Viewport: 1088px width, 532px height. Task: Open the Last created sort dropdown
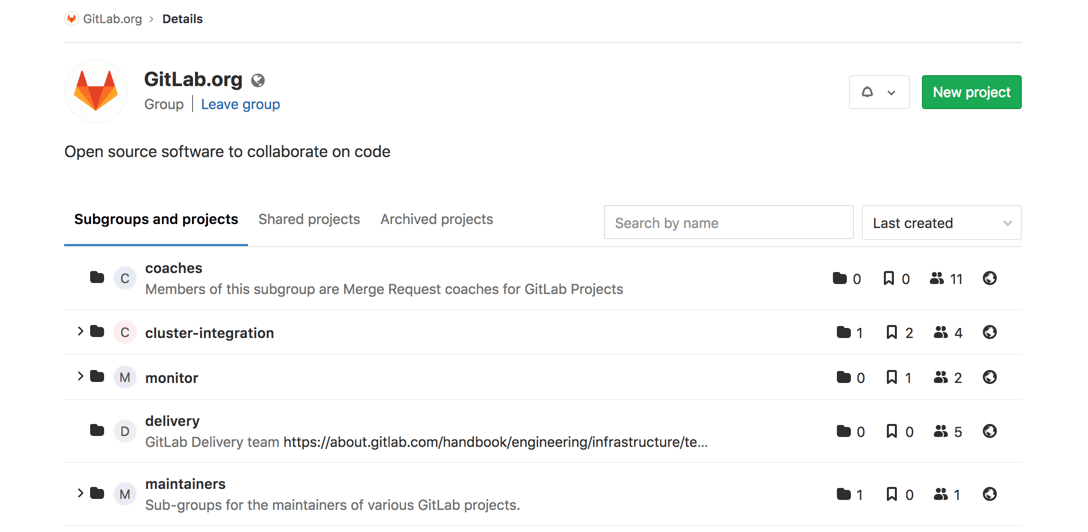[942, 223]
